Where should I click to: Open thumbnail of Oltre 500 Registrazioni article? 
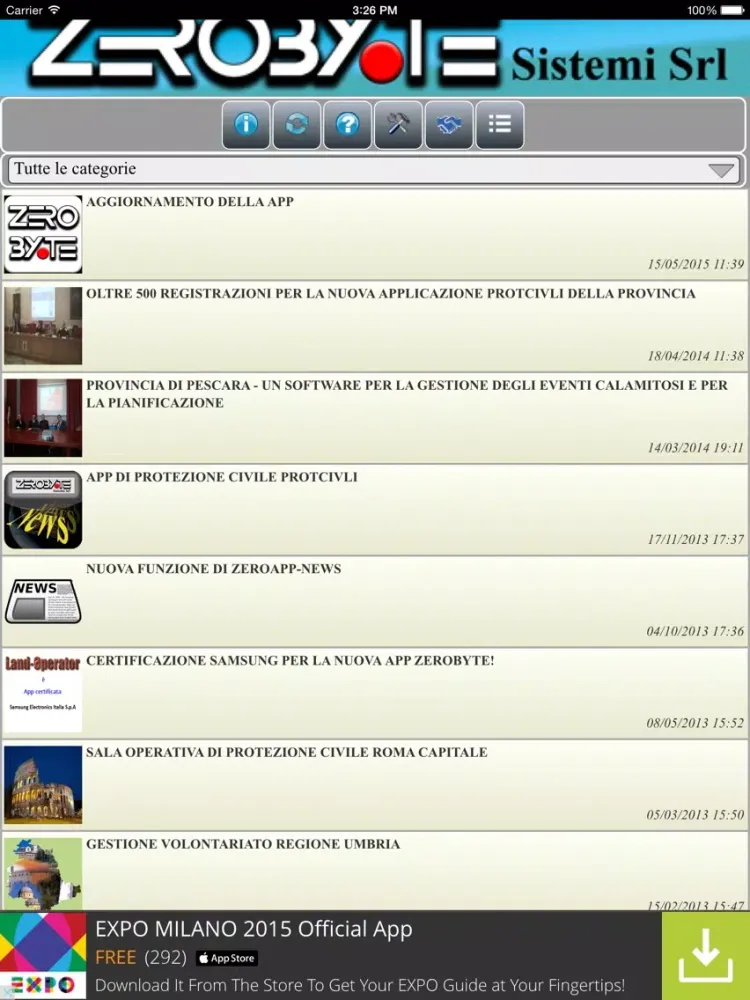coord(43,326)
